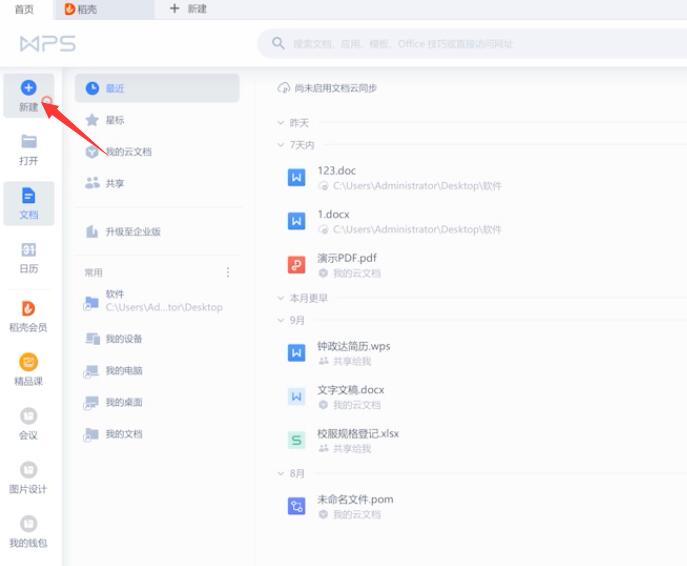Click the 我的云文档 cube icon
Viewport: 687px width, 566px height.
pyautogui.click(x=92, y=152)
